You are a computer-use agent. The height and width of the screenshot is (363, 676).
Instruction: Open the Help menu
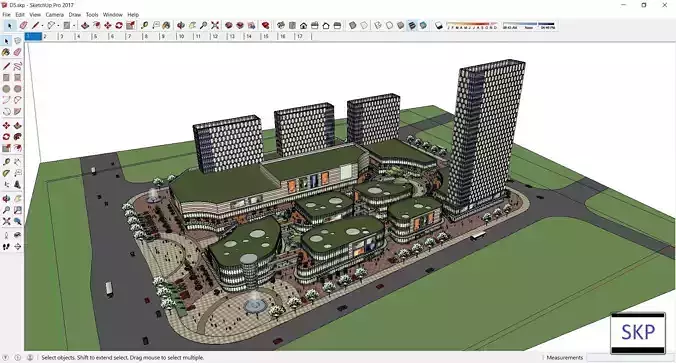point(133,15)
